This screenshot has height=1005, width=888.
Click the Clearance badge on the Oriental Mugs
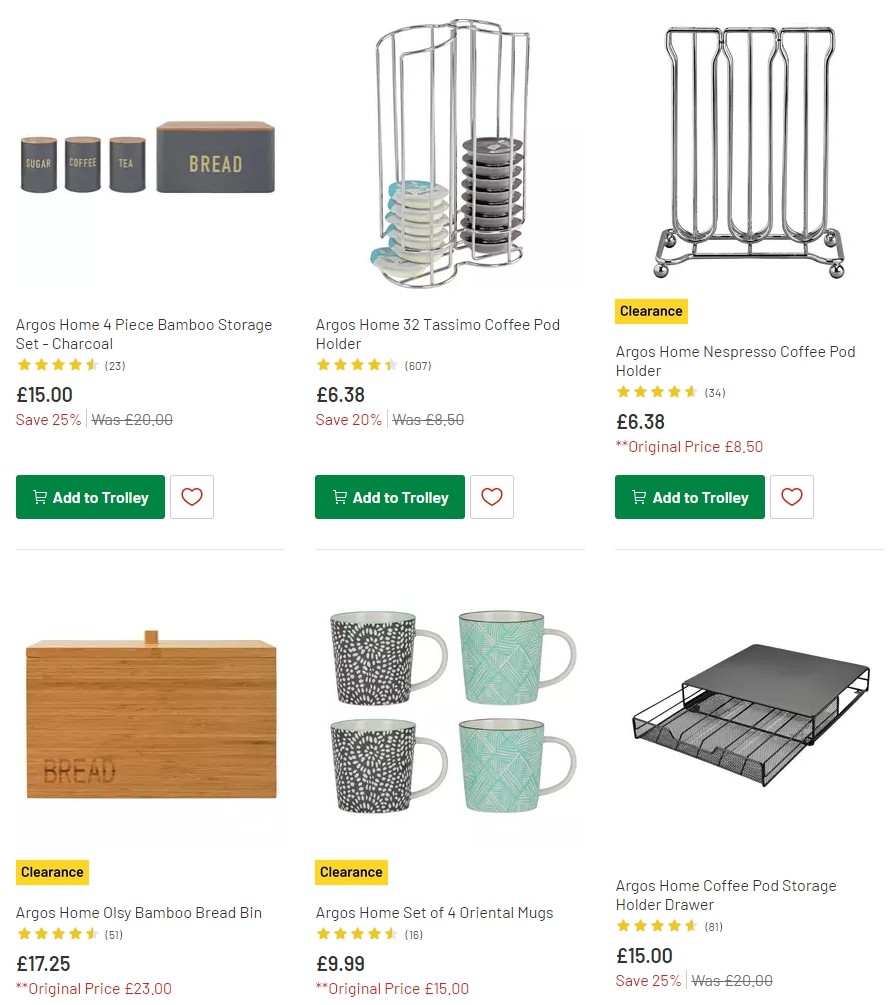pos(351,871)
